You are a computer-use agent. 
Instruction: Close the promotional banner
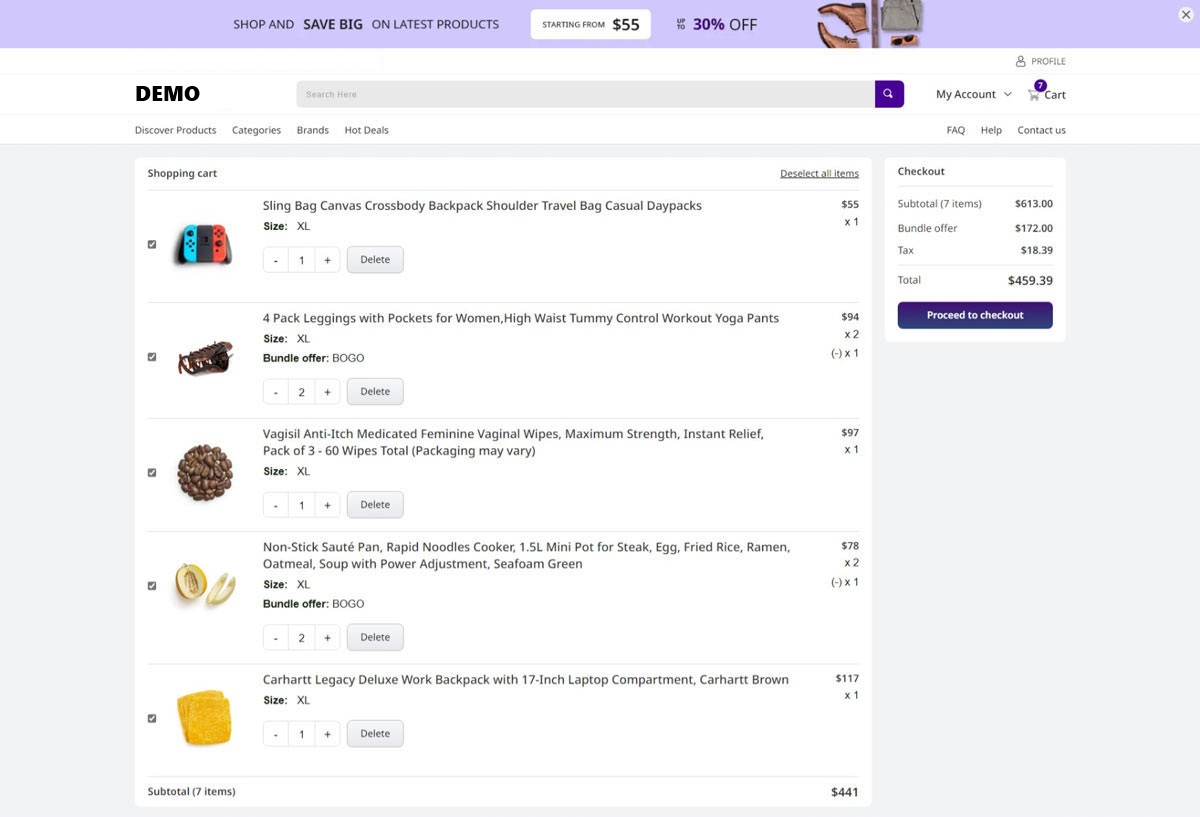tap(1186, 14)
